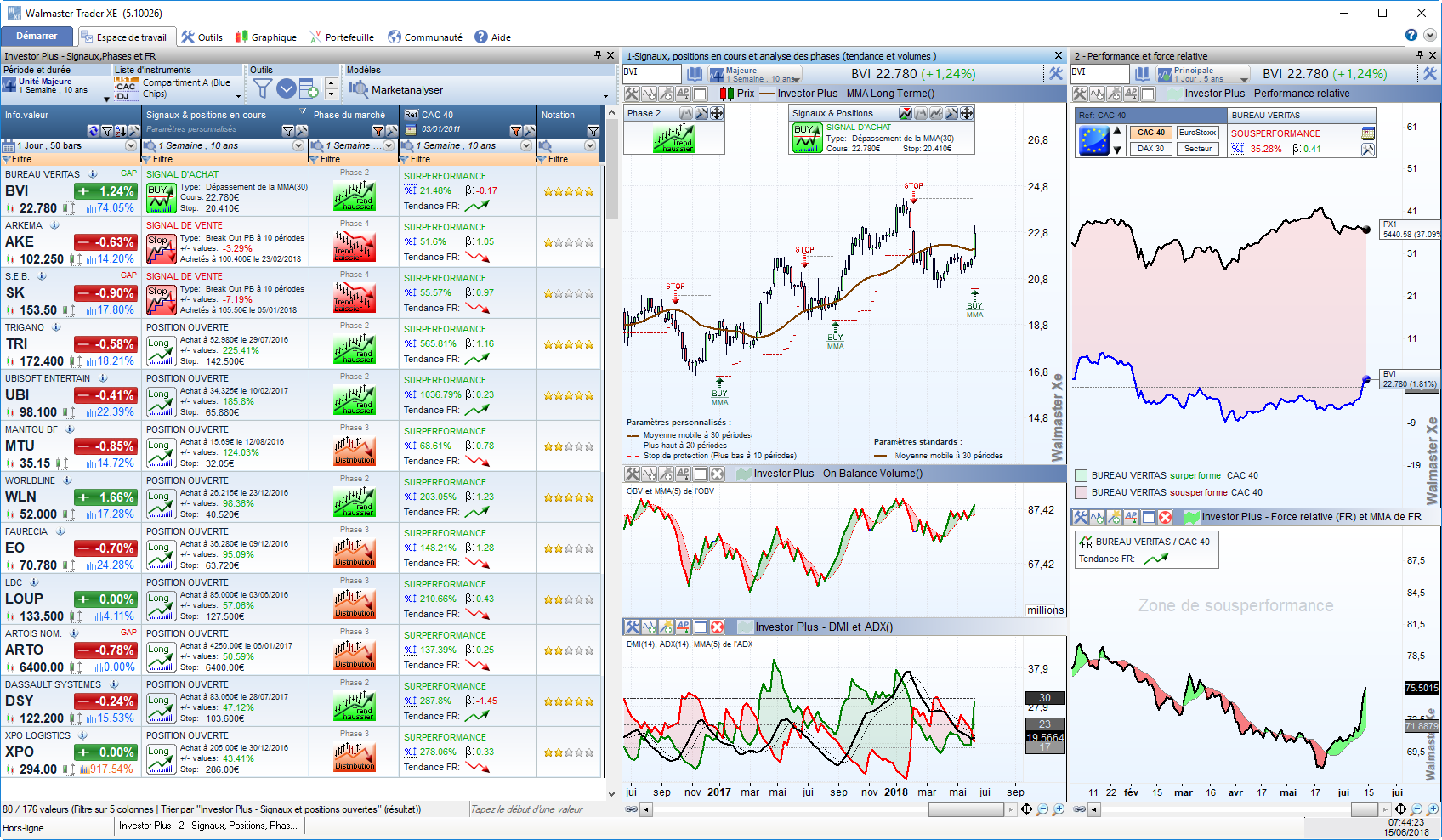This screenshot has height=840, width=1442.
Task: Open the Graphique menu
Action: coord(266,37)
